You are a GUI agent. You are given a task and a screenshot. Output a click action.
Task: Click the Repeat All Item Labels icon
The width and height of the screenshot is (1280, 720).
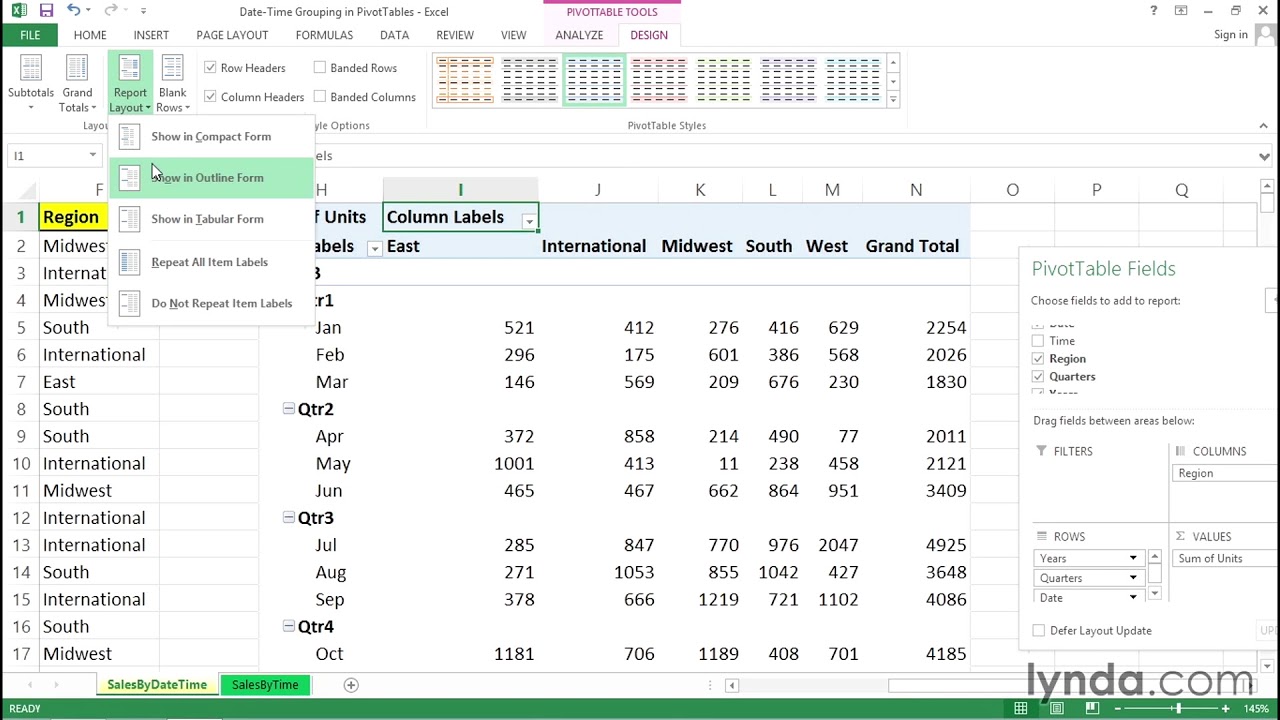coord(129,262)
